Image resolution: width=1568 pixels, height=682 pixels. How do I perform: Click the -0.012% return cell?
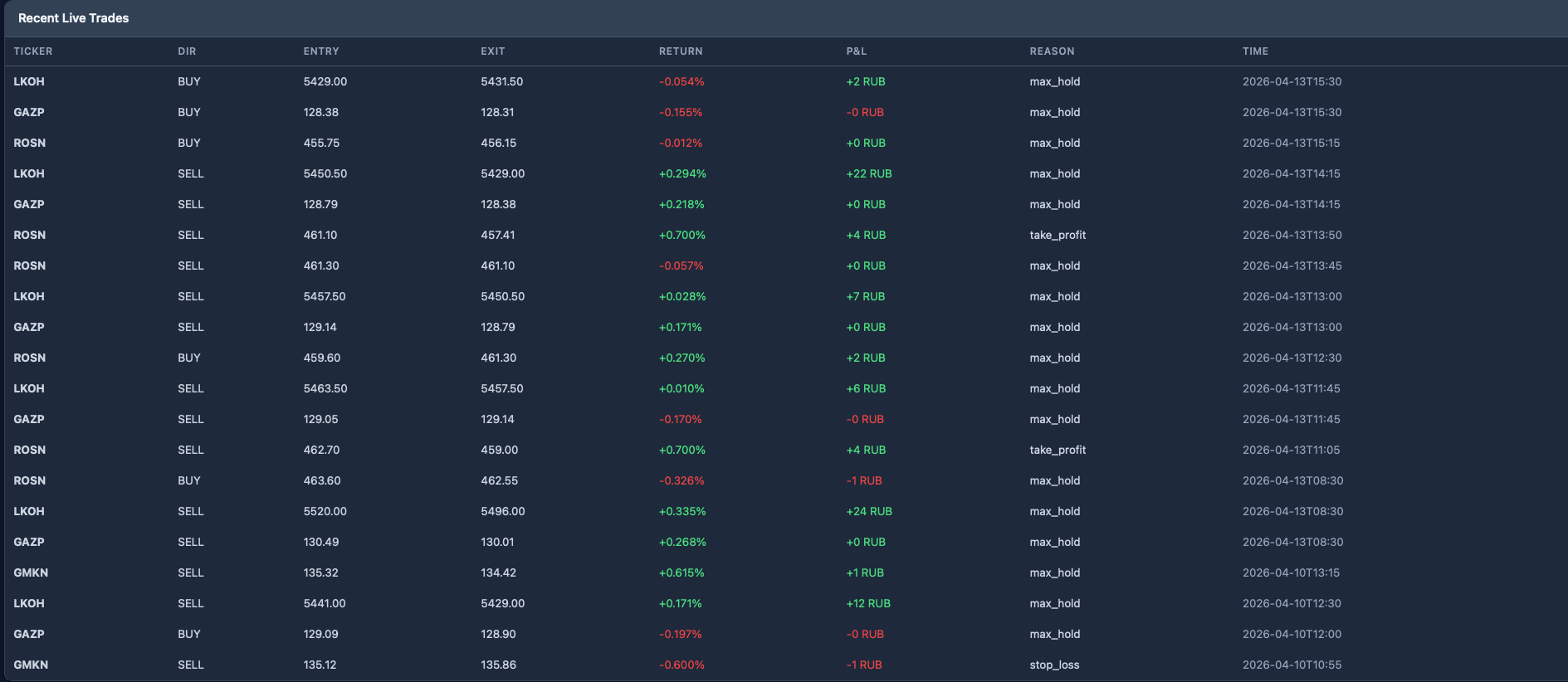pyautogui.click(x=681, y=144)
